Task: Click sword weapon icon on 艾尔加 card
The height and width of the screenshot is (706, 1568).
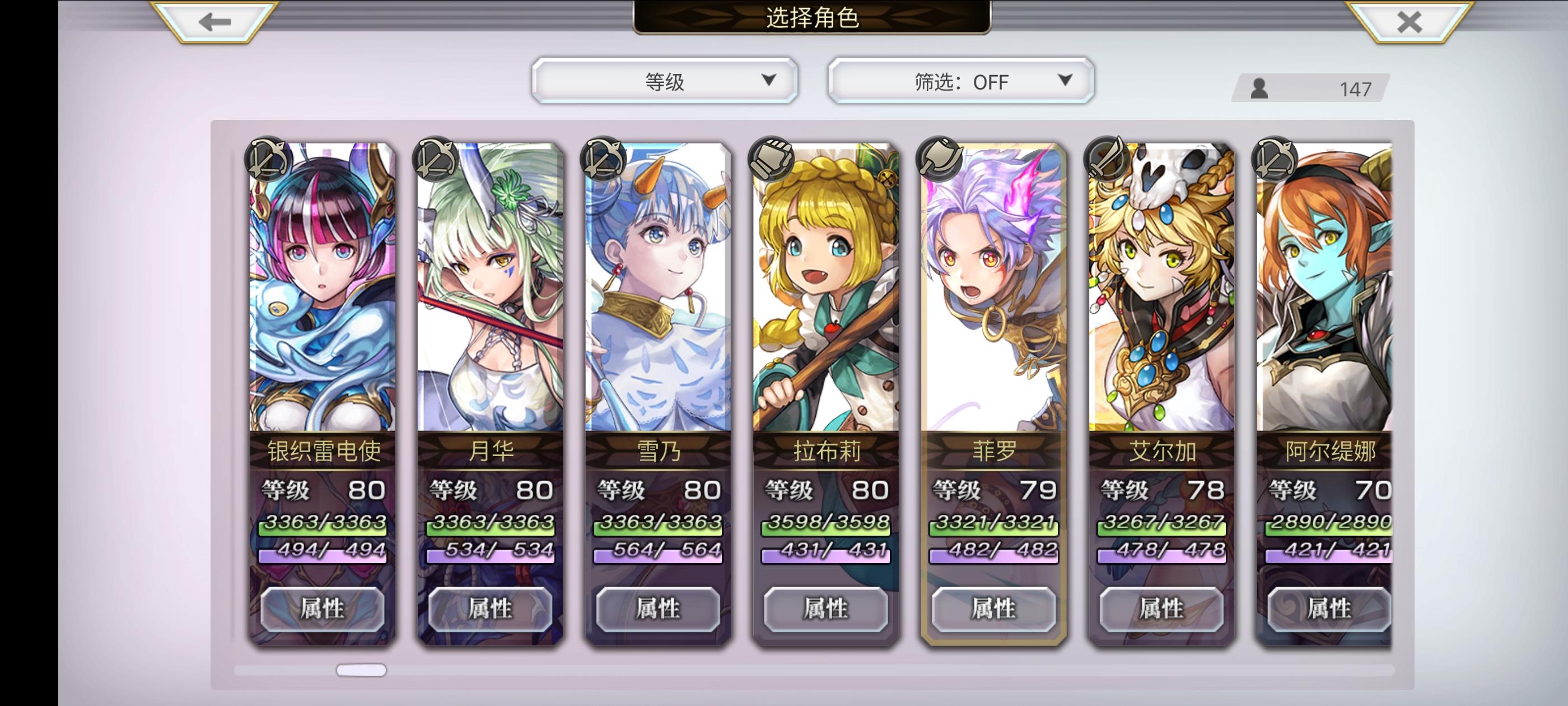Action: [x=1107, y=159]
